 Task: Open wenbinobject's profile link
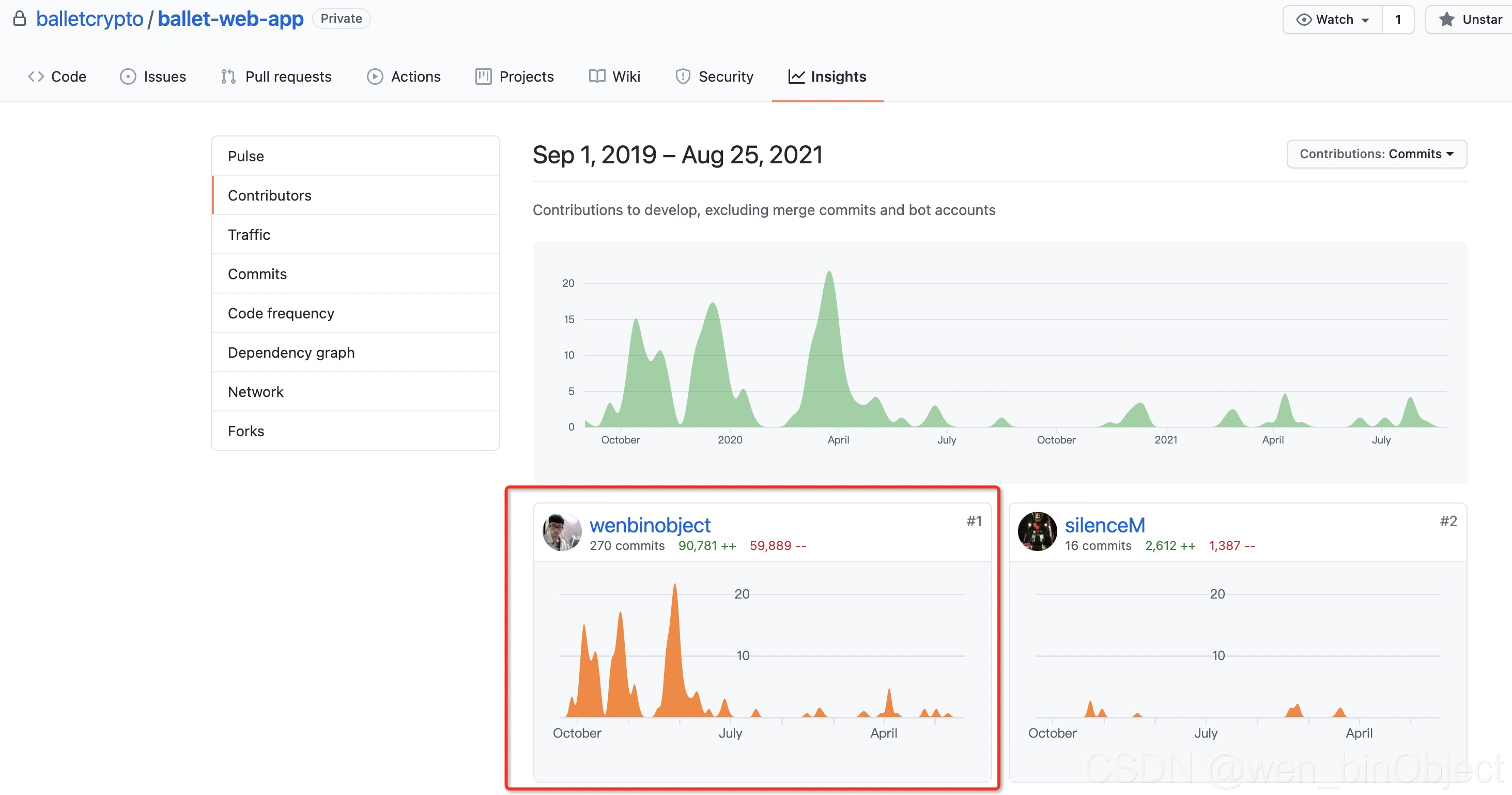pyautogui.click(x=650, y=525)
